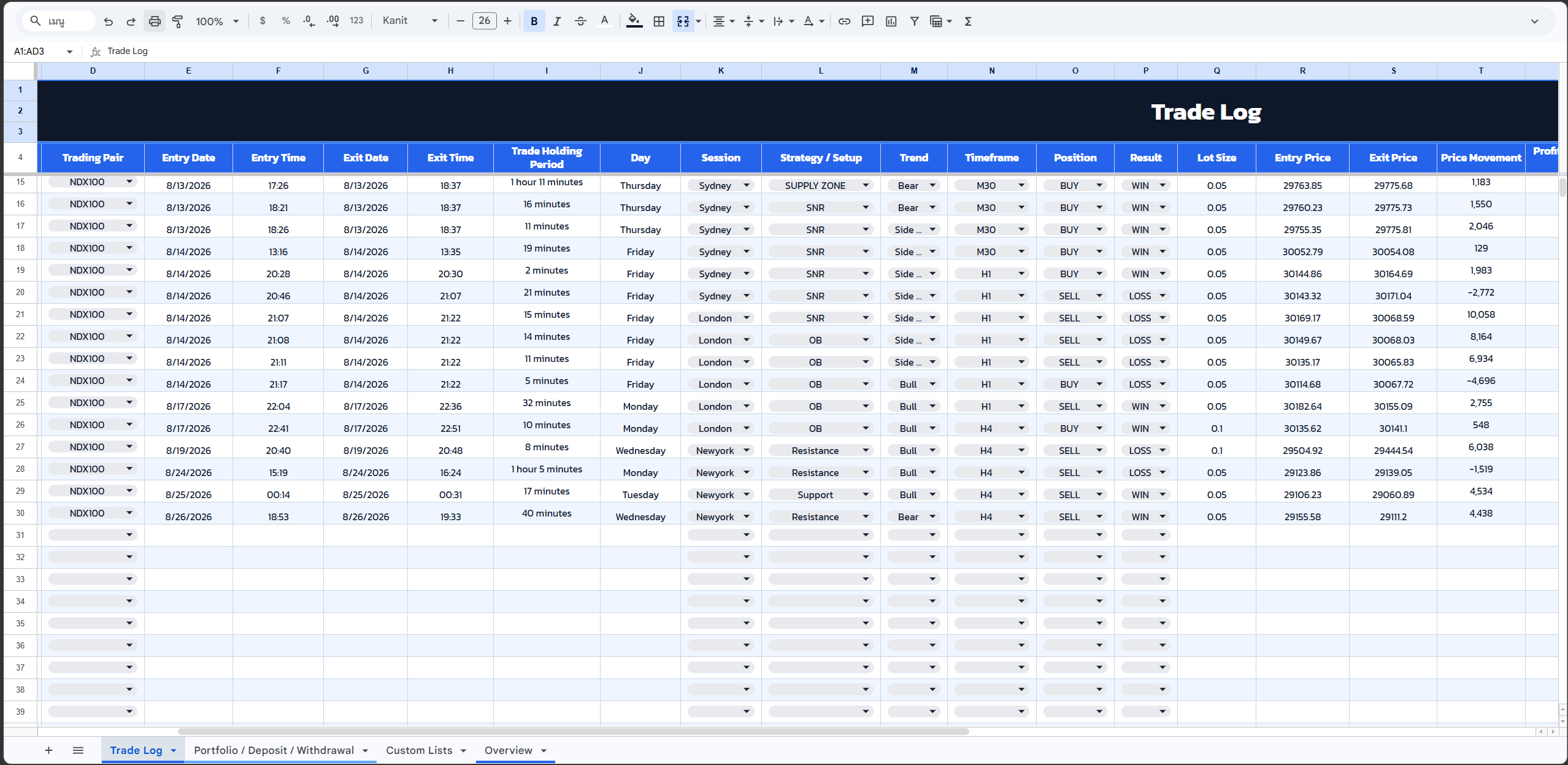Insert a chart icon
The height and width of the screenshot is (765, 1568).
point(891,21)
